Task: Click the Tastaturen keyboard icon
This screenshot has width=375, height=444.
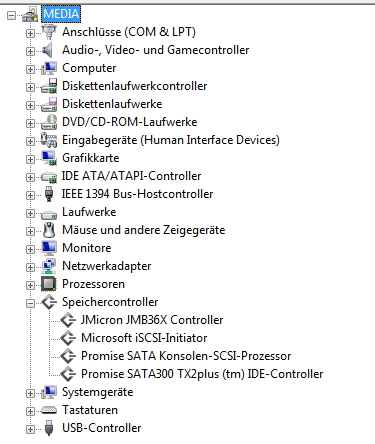Action: tap(49, 410)
